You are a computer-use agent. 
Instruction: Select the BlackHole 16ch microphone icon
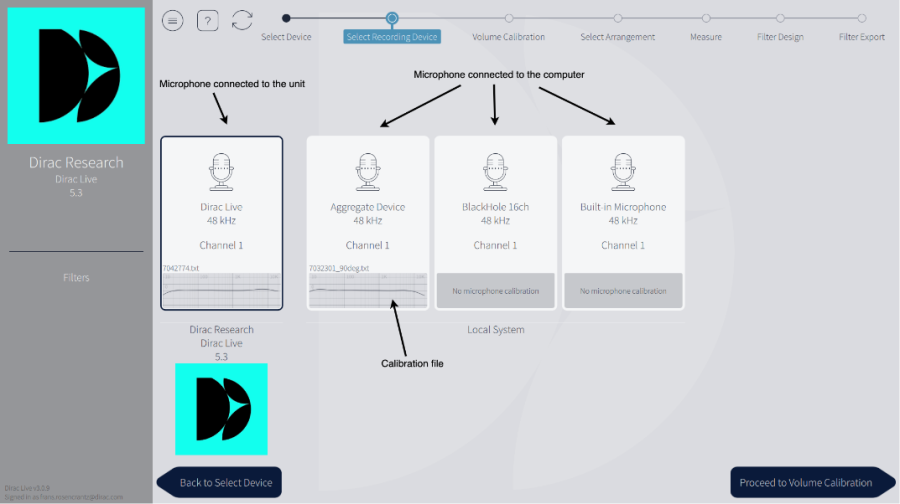pos(495,172)
